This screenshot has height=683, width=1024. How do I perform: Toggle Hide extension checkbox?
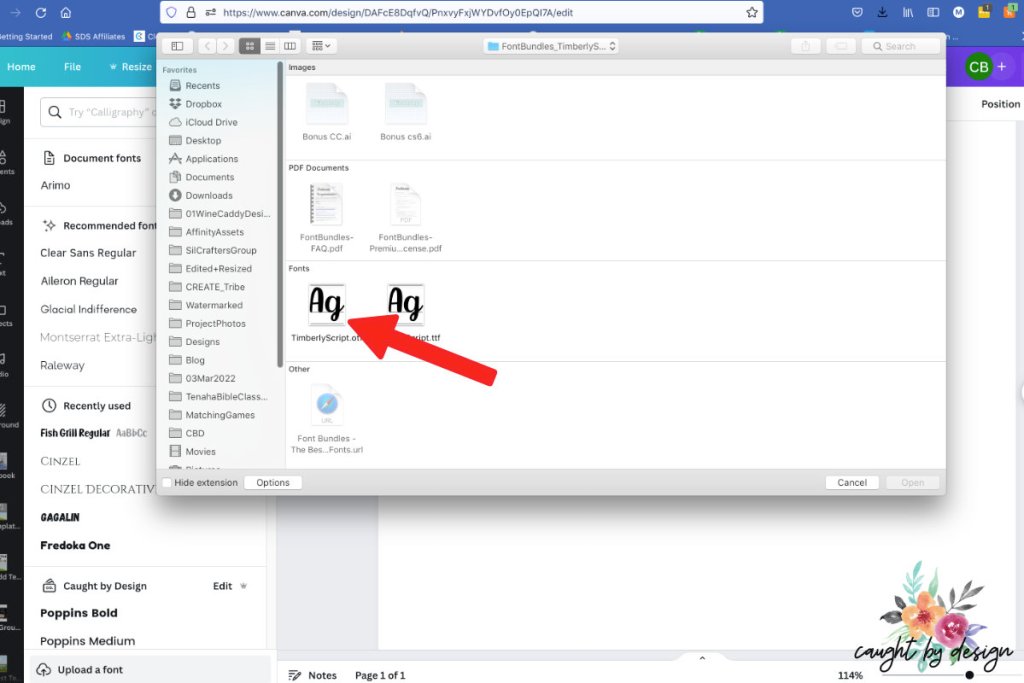tap(167, 483)
